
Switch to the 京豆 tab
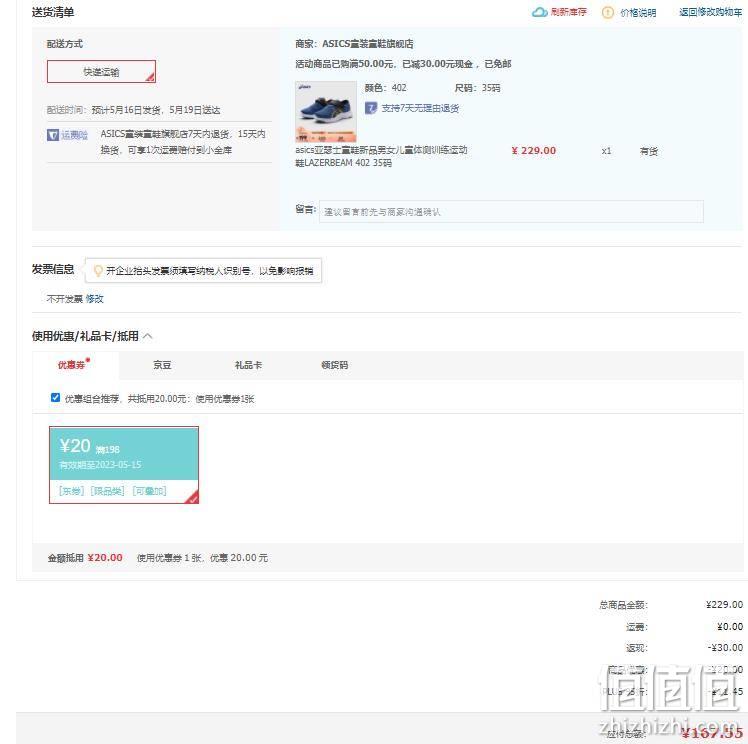pyautogui.click(x=162, y=365)
